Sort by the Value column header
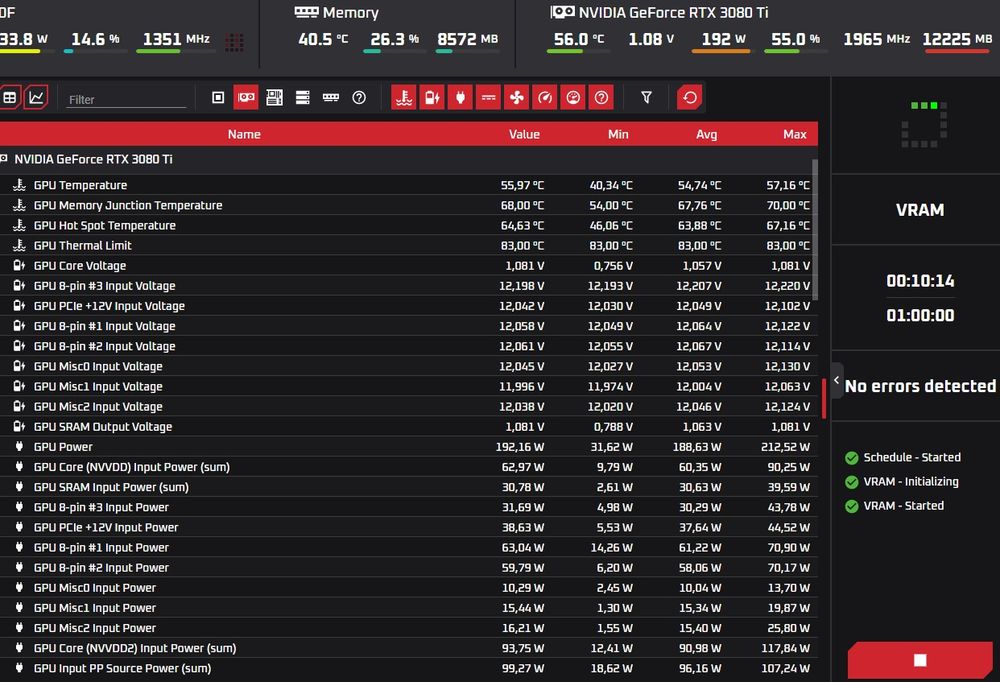The width and height of the screenshot is (1000, 682). tap(524, 134)
